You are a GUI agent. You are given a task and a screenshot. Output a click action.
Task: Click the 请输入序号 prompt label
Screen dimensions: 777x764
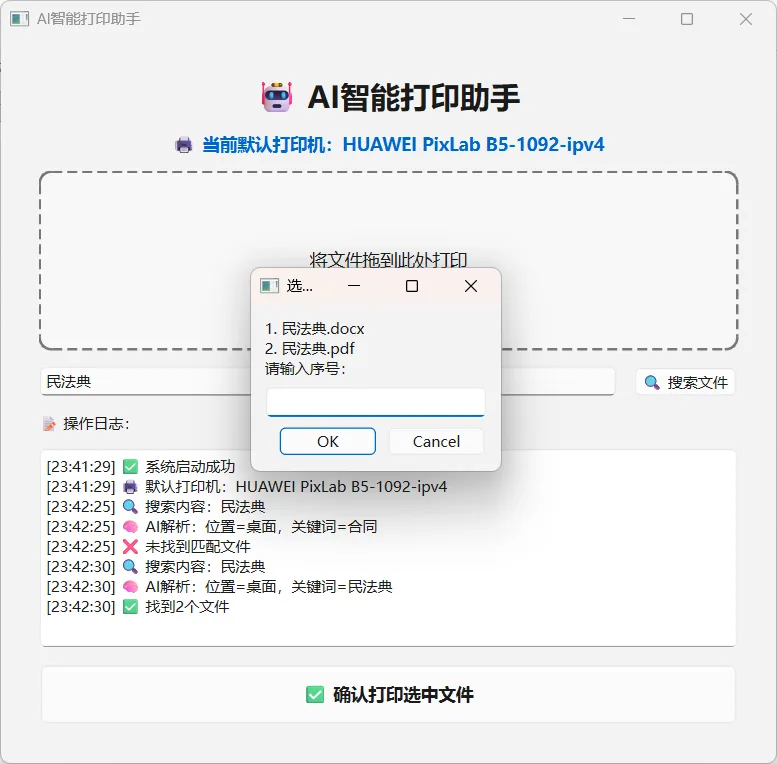pos(305,369)
